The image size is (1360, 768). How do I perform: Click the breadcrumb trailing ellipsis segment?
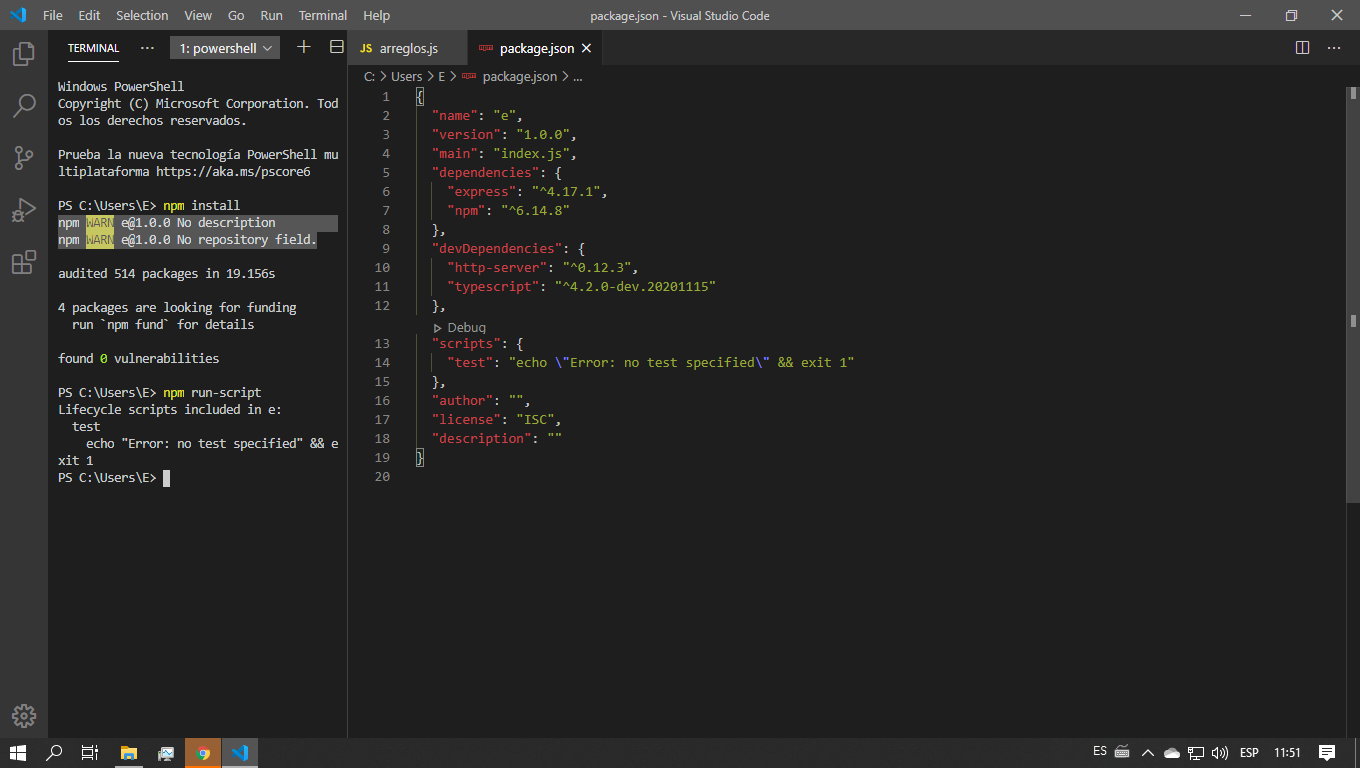click(577, 76)
